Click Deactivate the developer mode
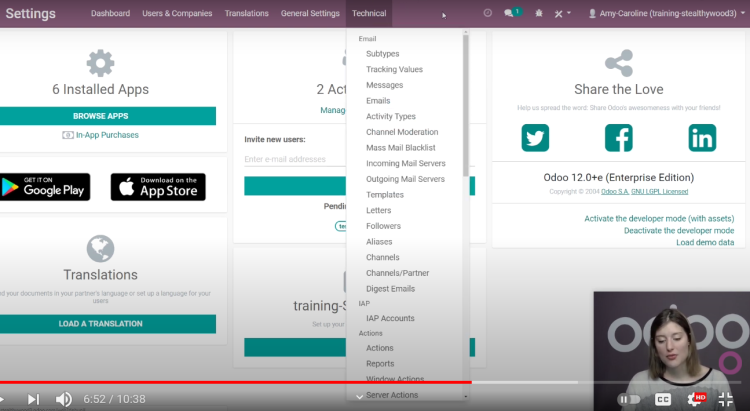The image size is (750, 411). [x=679, y=231]
